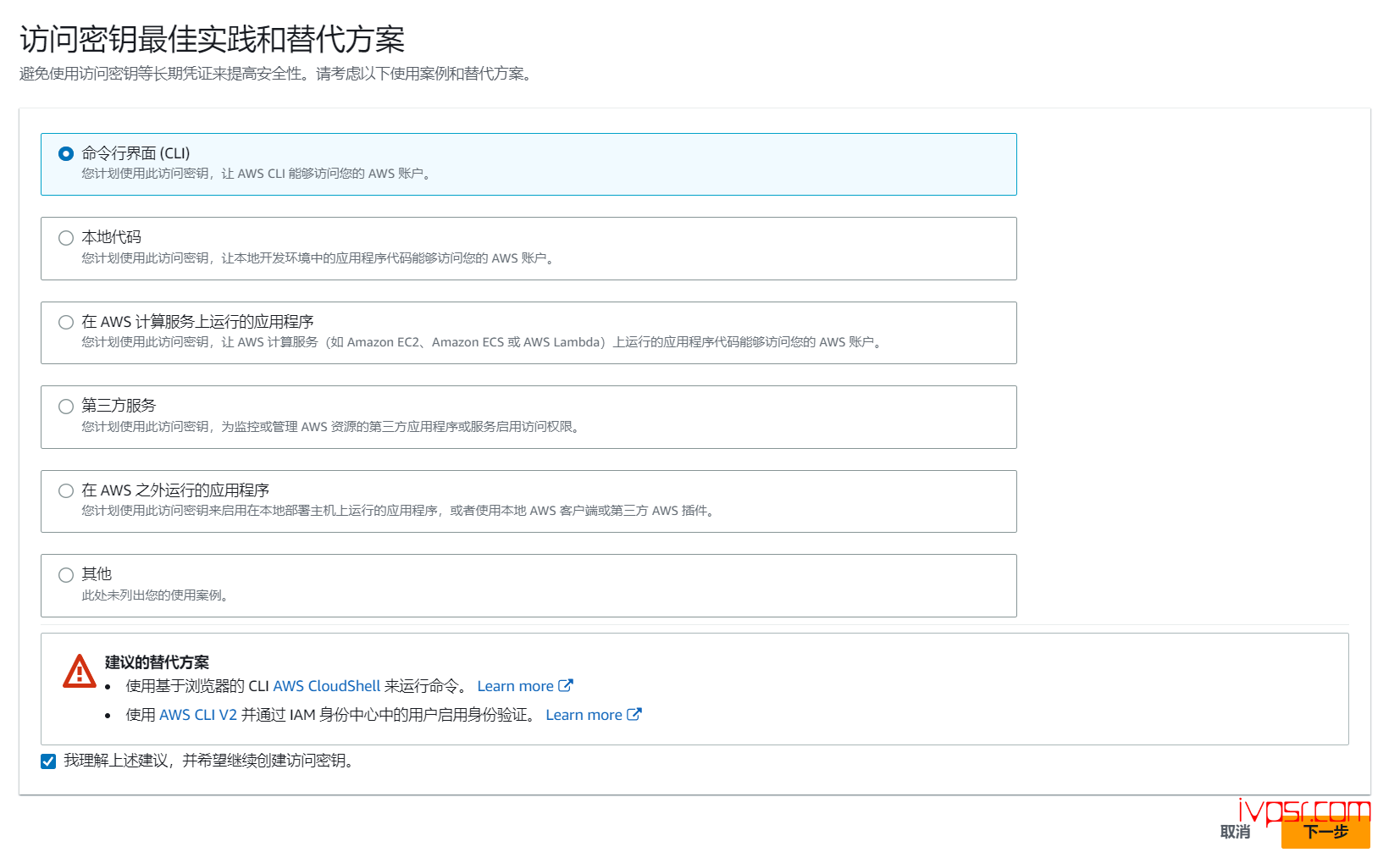Choose 在 AWS 计算服务上运行的应用程序 radio

click(x=66, y=322)
